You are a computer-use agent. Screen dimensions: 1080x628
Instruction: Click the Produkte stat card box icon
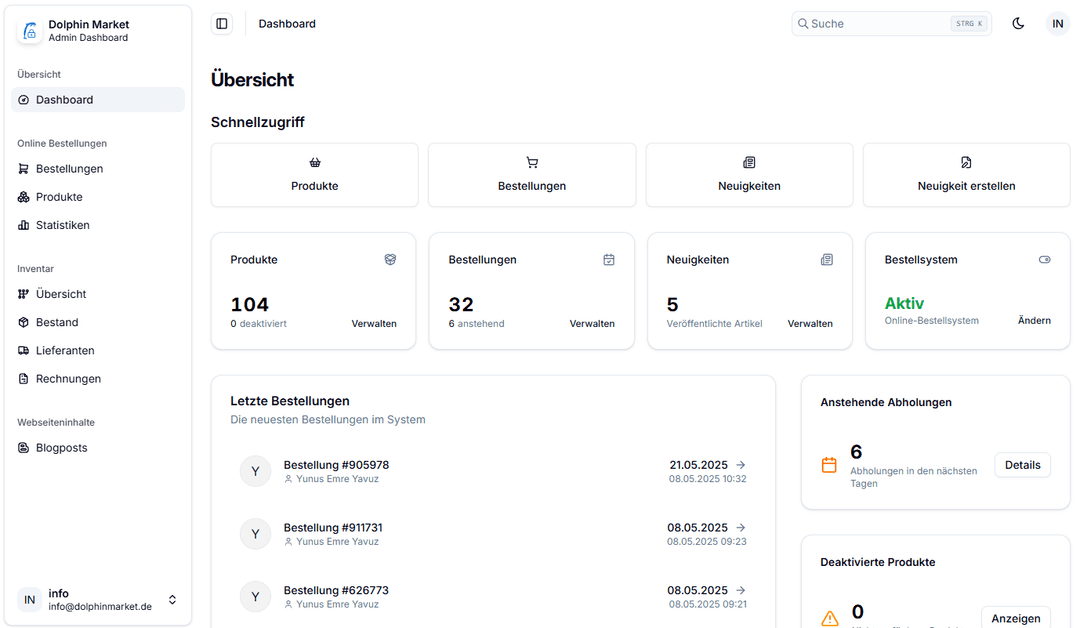click(x=391, y=260)
